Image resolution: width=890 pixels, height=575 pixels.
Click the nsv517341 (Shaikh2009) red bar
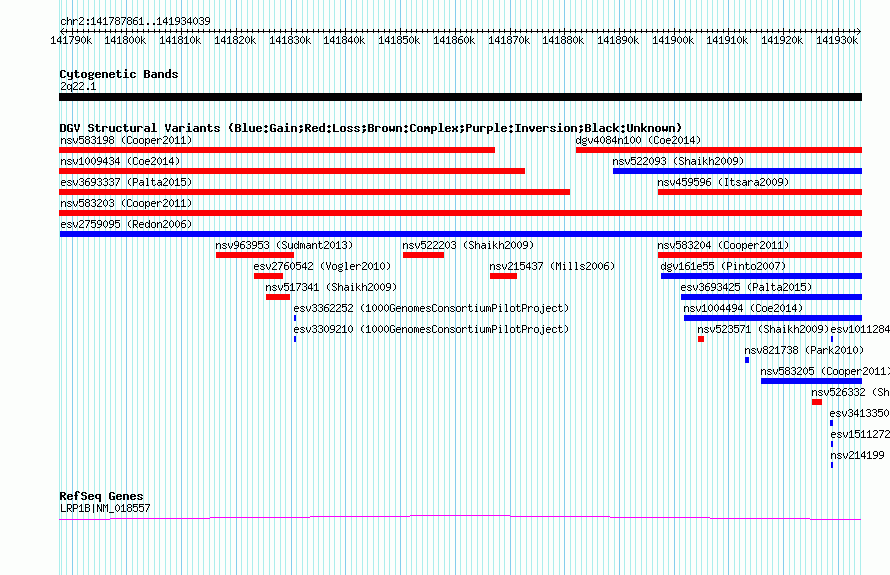278,297
